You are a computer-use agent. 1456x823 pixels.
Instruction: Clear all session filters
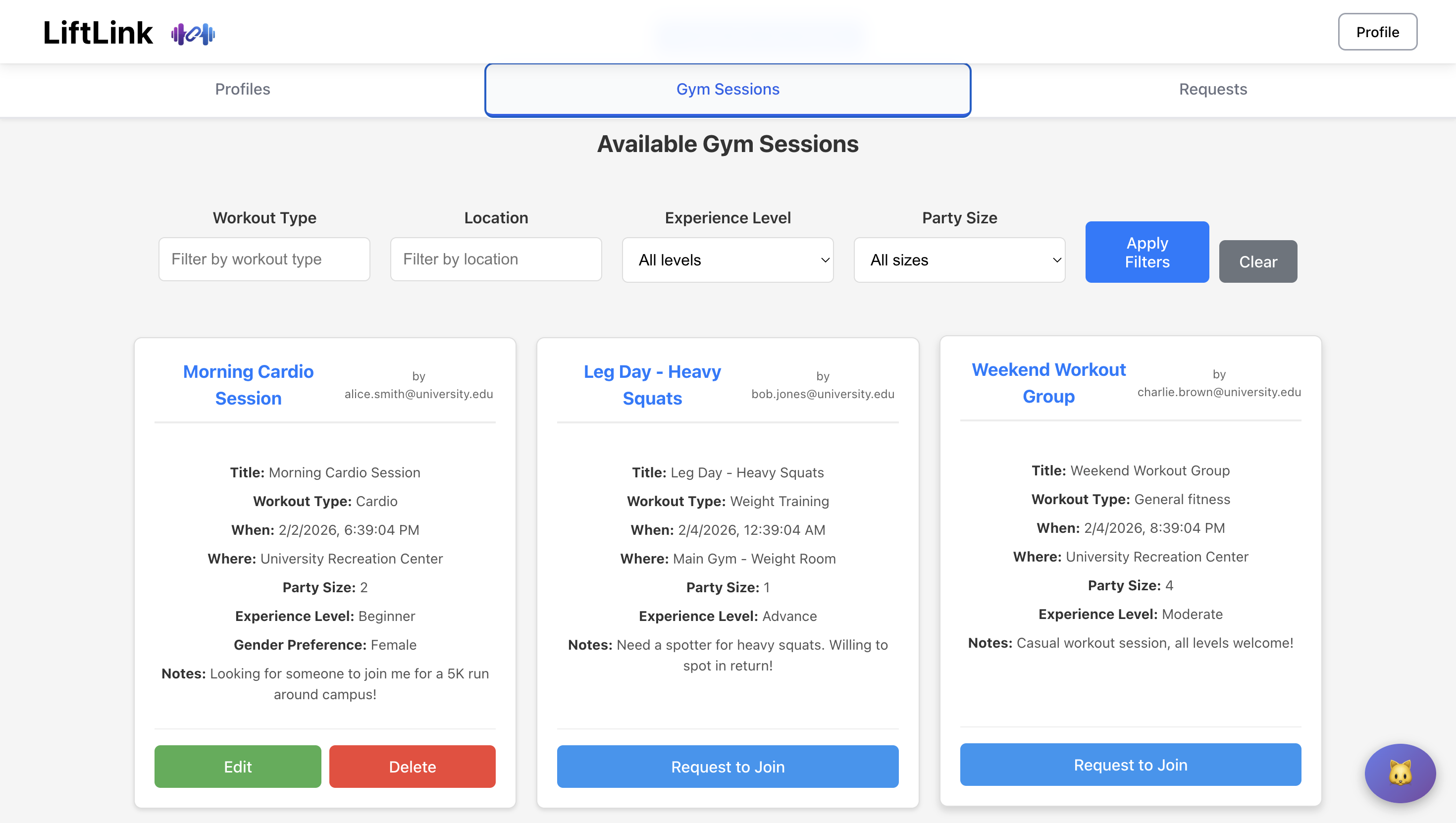point(1257,262)
